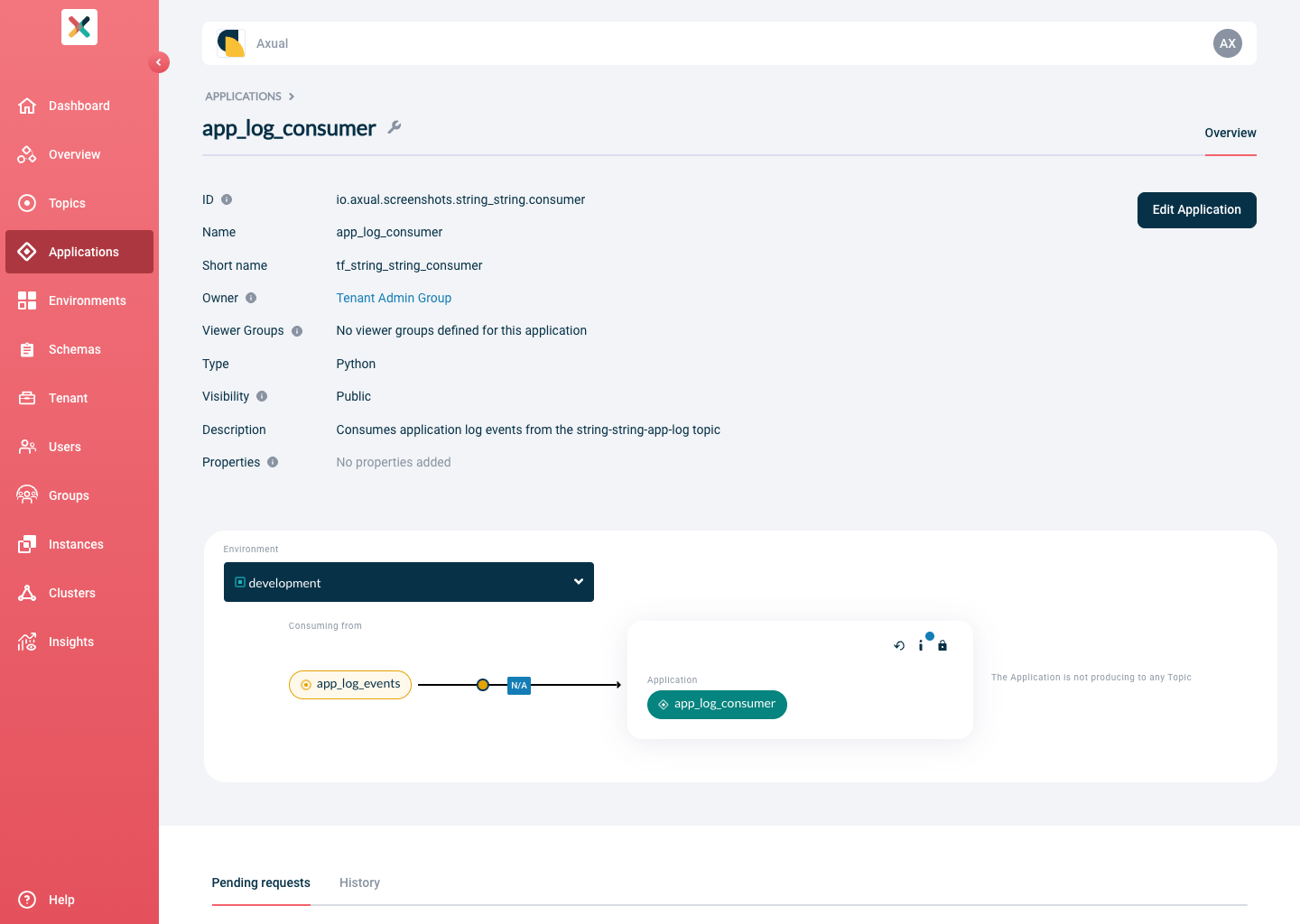1300x924 pixels.
Task: Show info tooltip next to Visibility
Action: tap(262, 396)
